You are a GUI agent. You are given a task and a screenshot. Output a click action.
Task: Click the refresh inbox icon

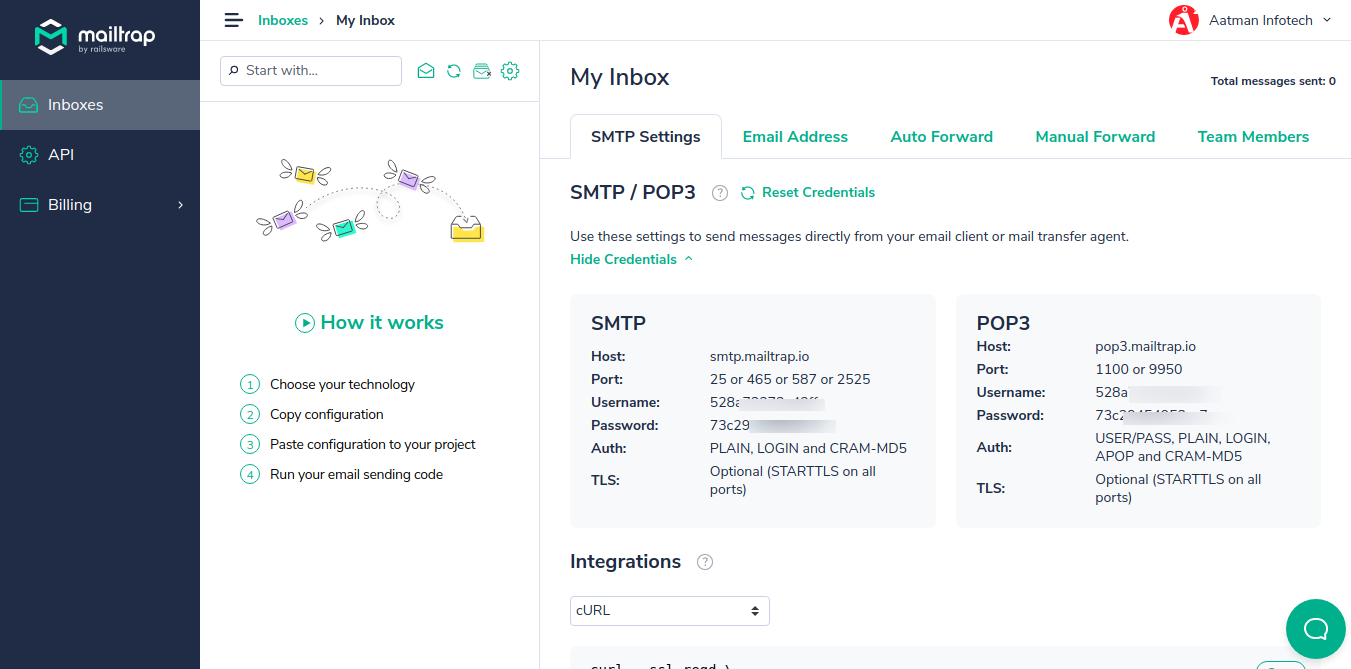click(454, 71)
